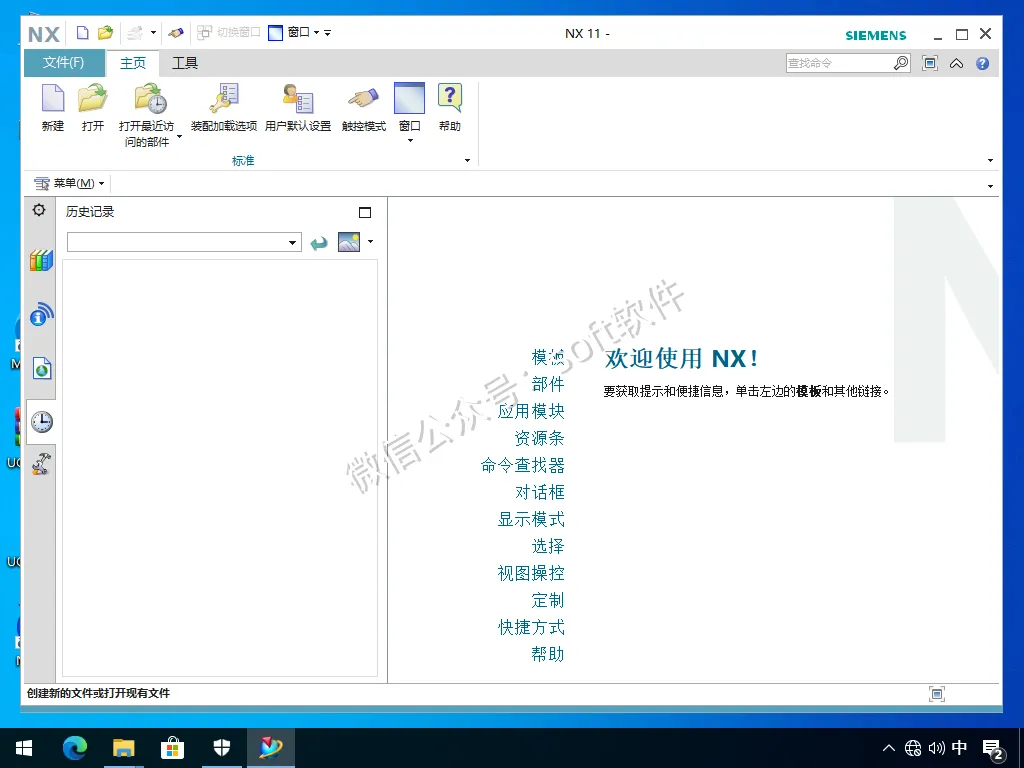Click the 中 input method indicator
The height and width of the screenshot is (768, 1024).
(959, 748)
